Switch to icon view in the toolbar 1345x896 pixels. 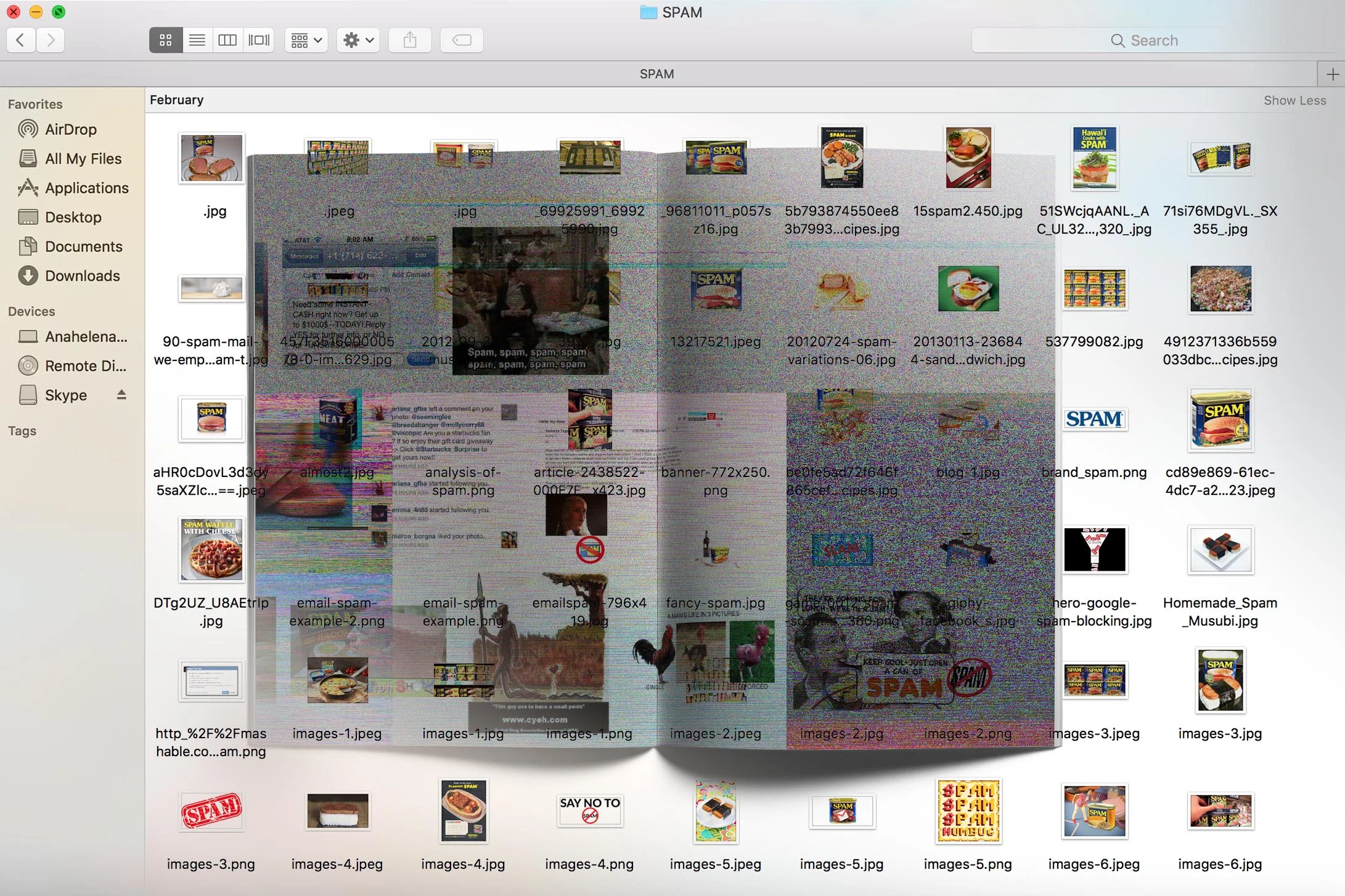(x=165, y=39)
